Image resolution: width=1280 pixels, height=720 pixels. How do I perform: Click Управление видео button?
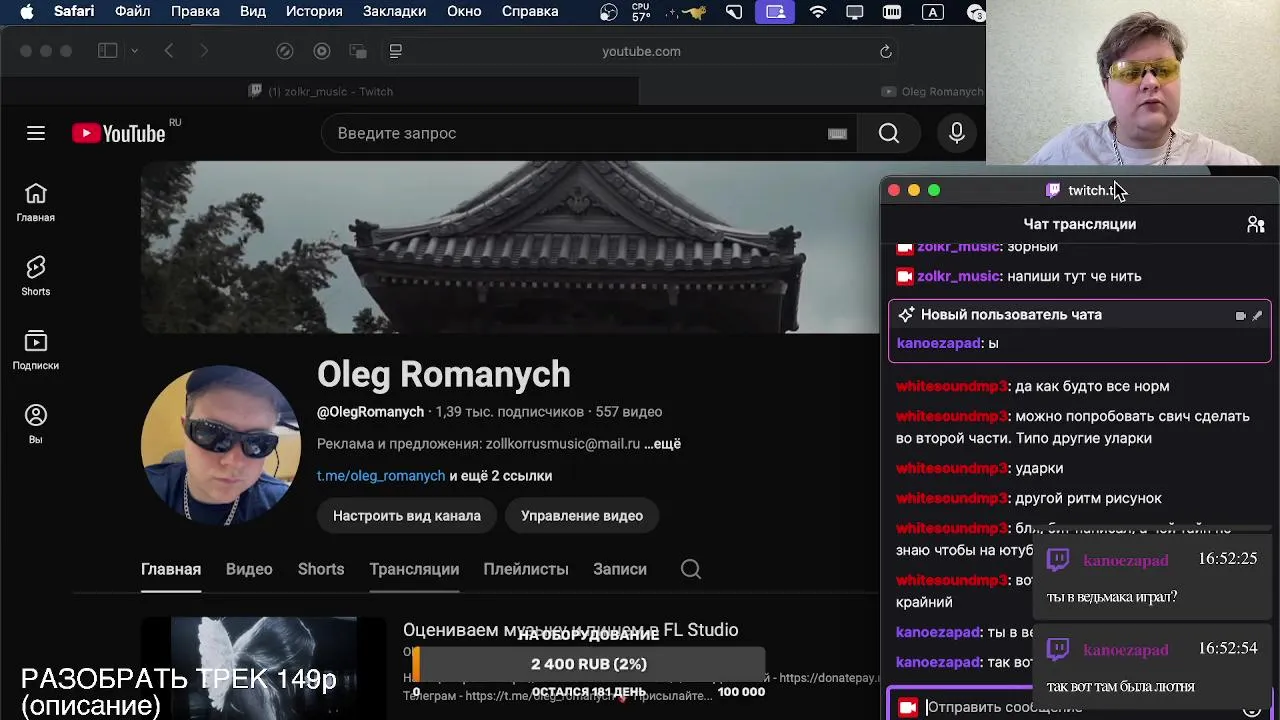coord(582,516)
